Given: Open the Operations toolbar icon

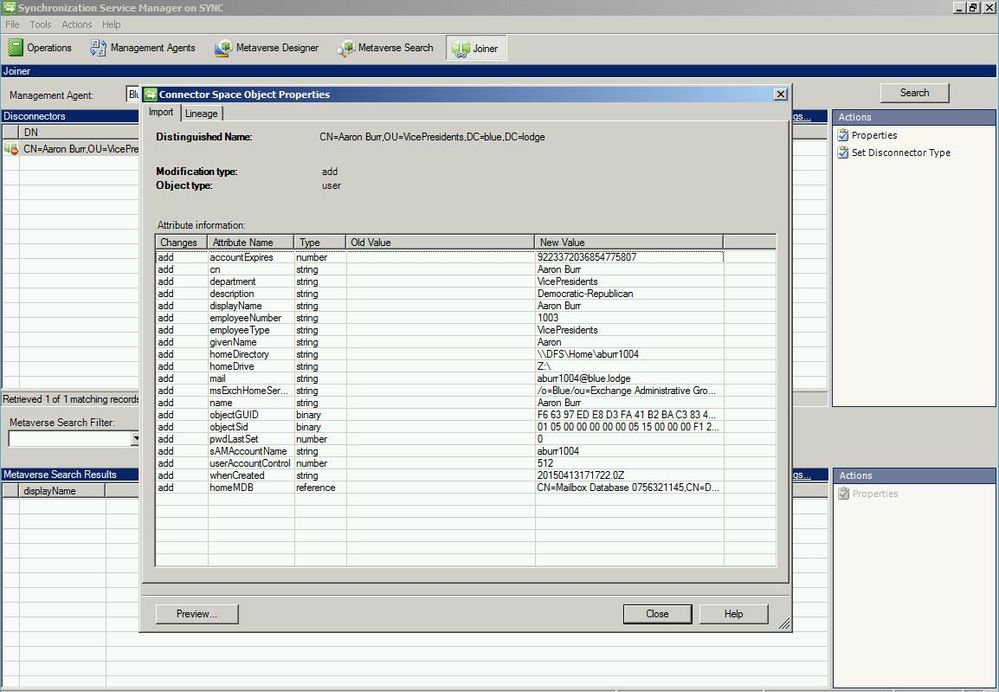Looking at the screenshot, I should pyautogui.click(x=15, y=48).
